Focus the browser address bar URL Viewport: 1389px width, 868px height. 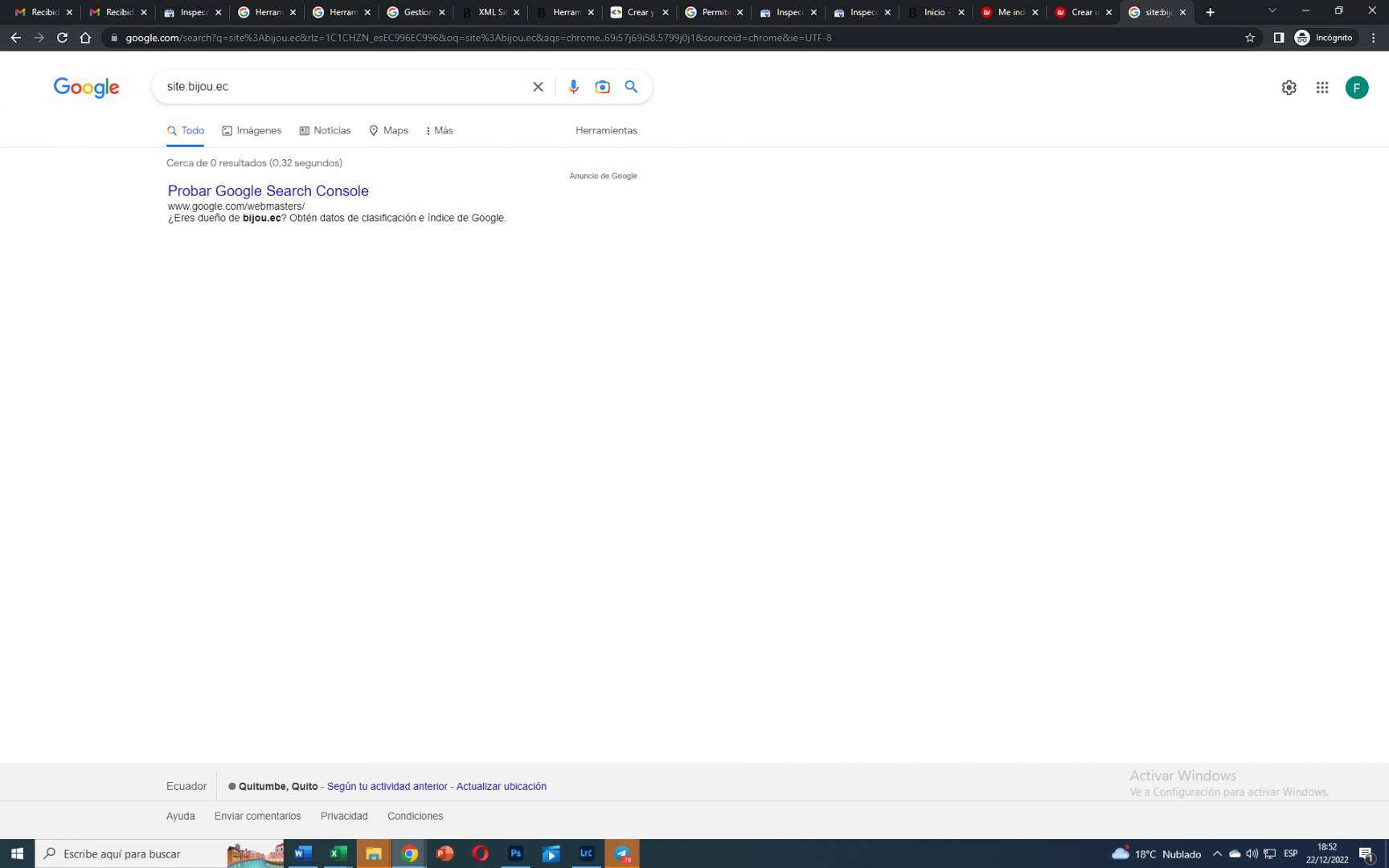coord(675,38)
